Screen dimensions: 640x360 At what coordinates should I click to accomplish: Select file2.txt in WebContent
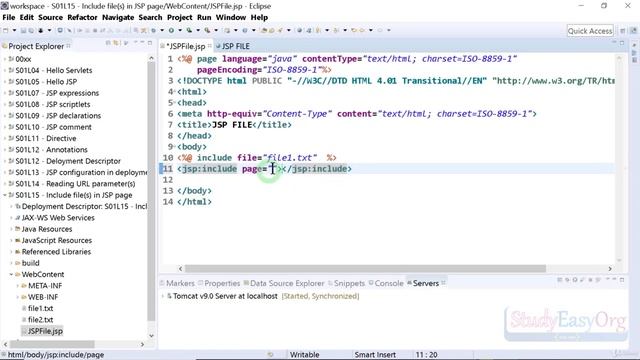point(40,320)
